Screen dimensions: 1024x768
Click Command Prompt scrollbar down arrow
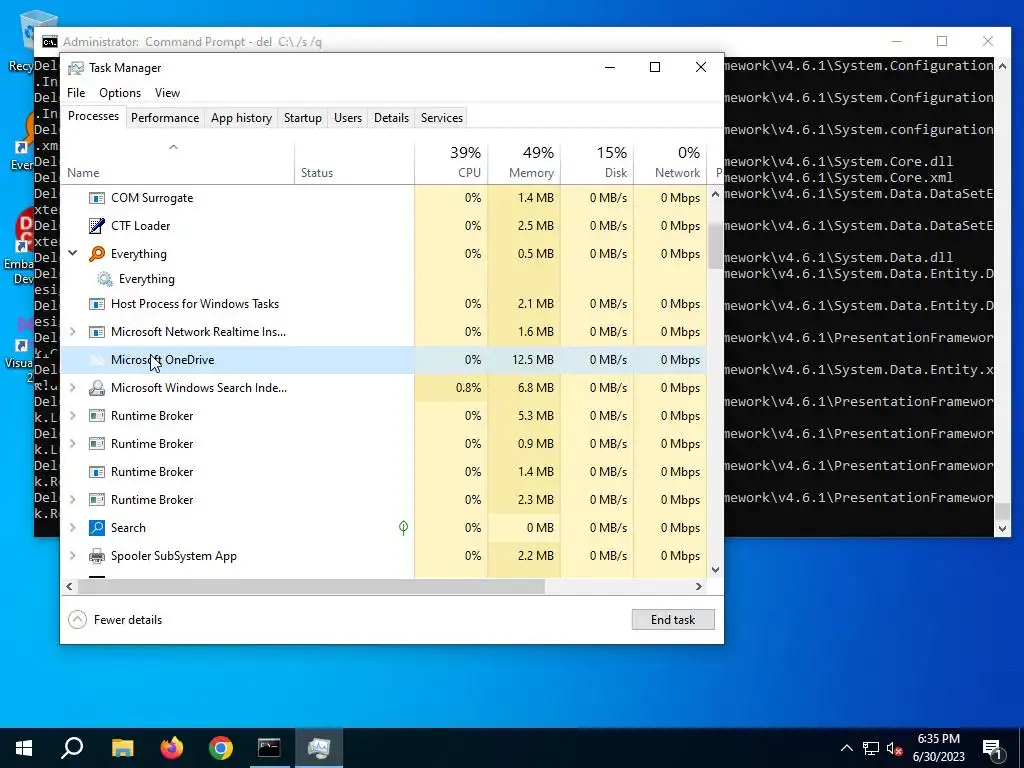(x=1002, y=529)
